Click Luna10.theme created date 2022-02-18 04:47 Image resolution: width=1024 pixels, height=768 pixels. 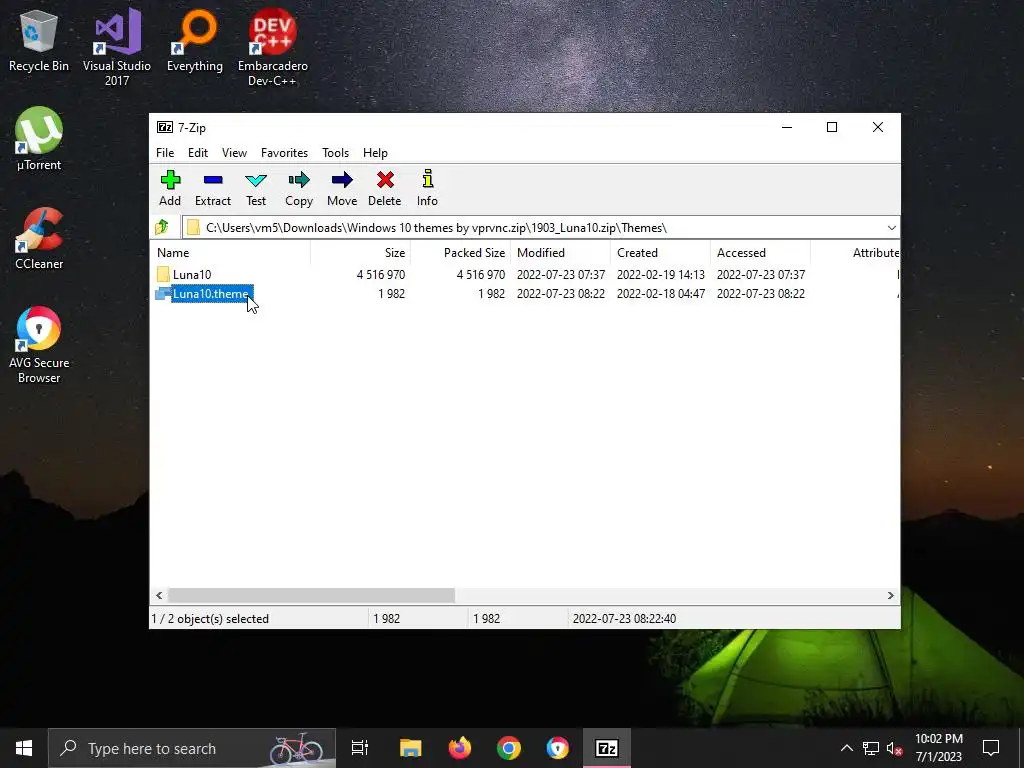point(661,294)
